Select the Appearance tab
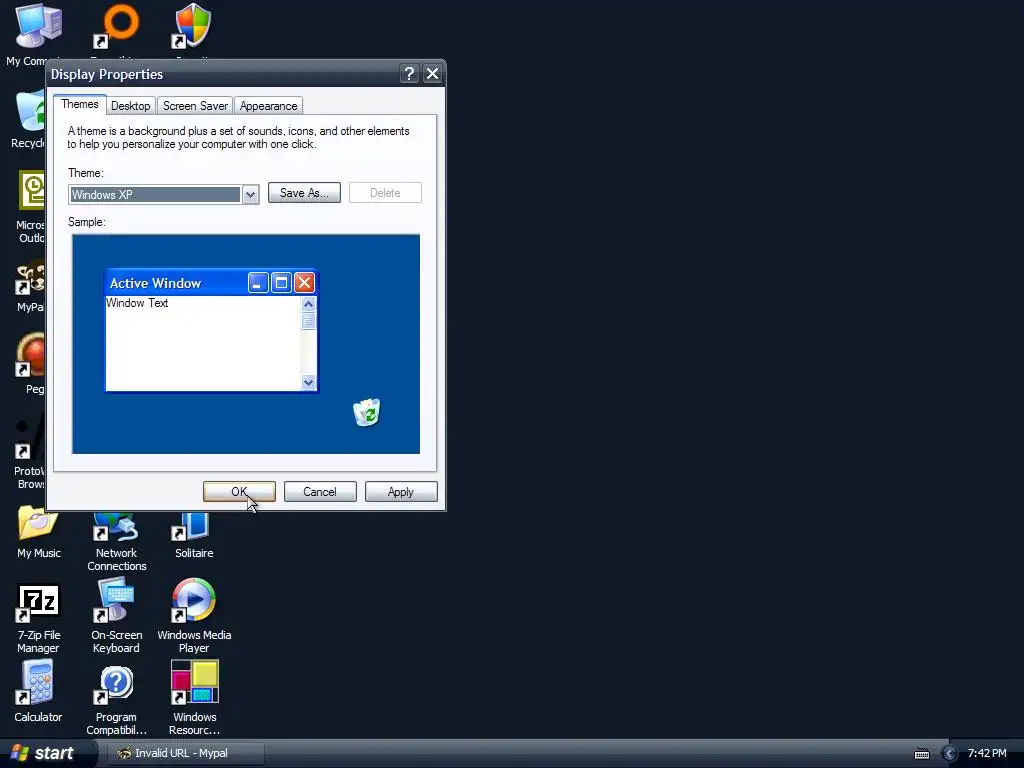This screenshot has height=768, width=1024. [268, 106]
